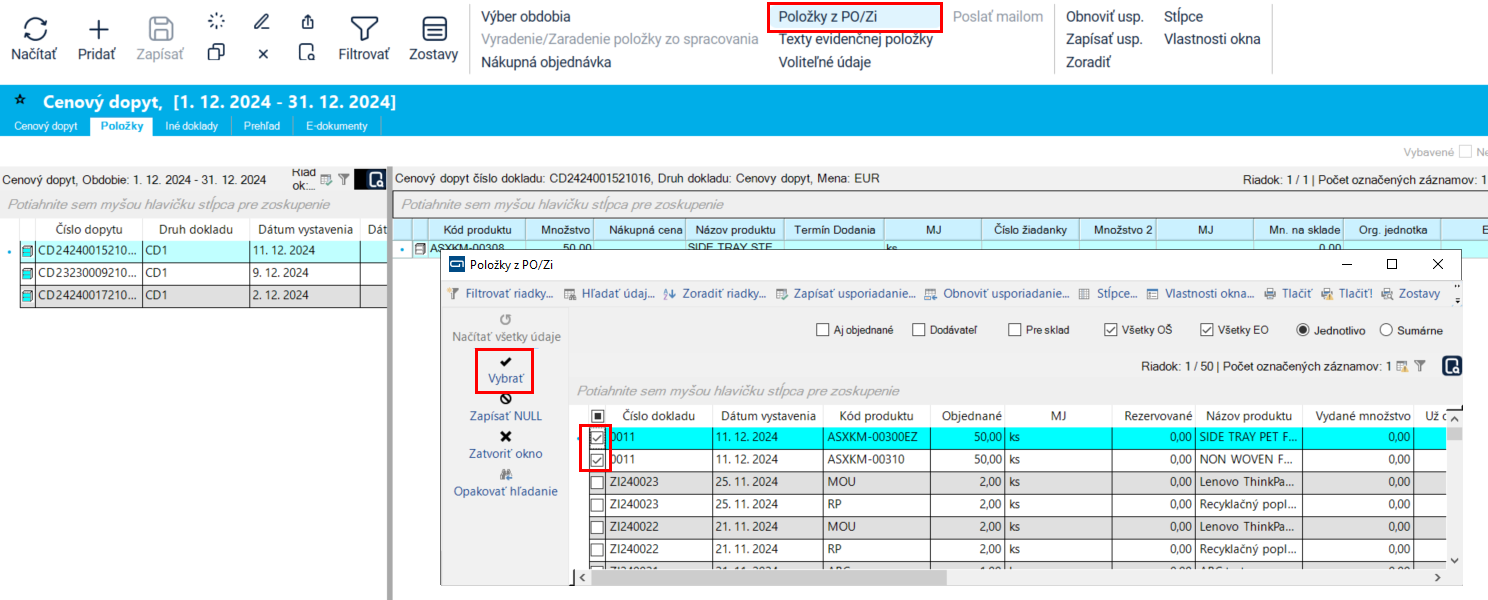This screenshot has width=1488, height=600.
Task: Select the Sumárne radio button
Action: coord(1386,330)
